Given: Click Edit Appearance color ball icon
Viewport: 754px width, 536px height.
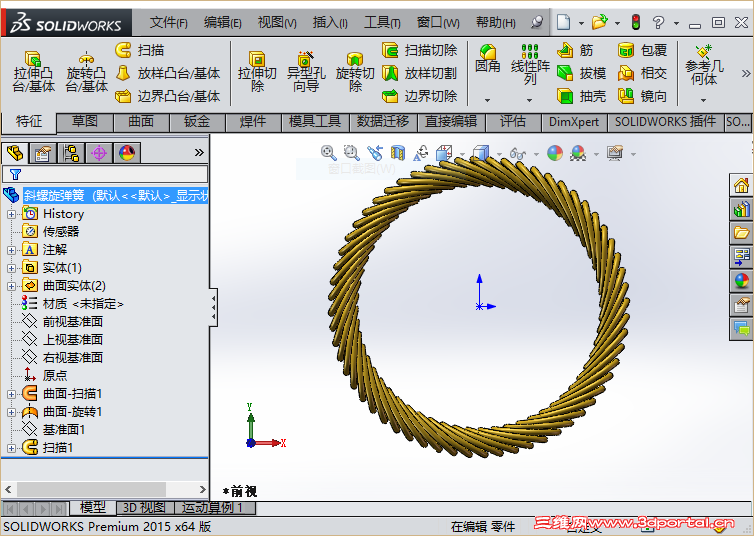Looking at the screenshot, I should click(555, 153).
